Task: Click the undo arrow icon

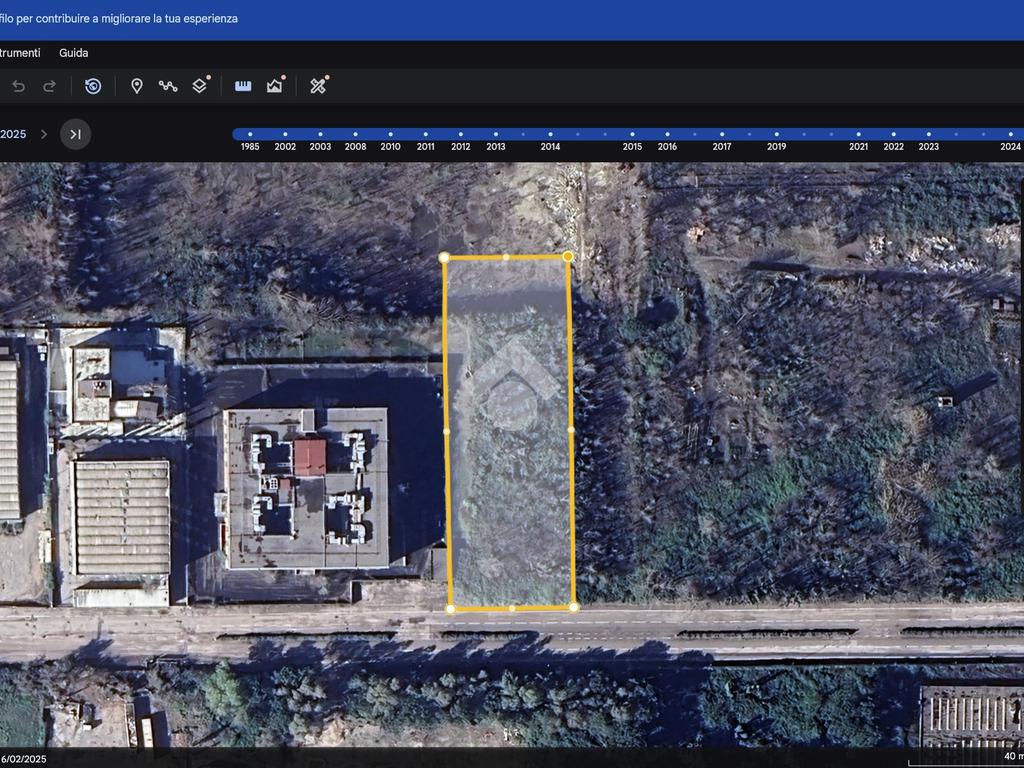Action: (18, 86)
